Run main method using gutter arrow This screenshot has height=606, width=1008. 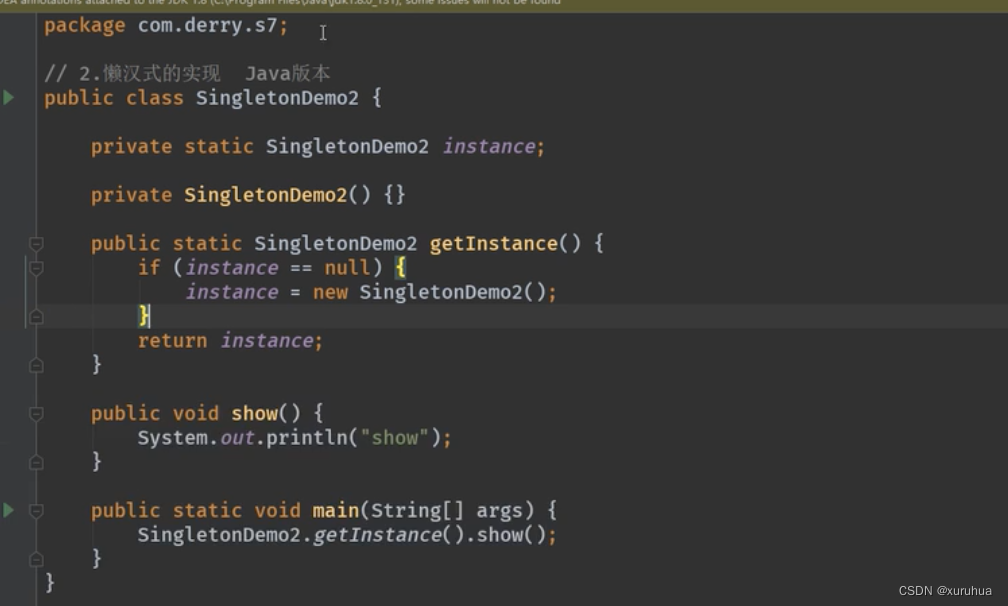click(x=8, y=510)
